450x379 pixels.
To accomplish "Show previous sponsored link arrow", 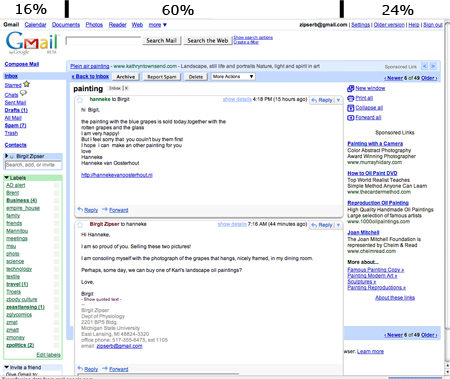I will (x=424, y=66).
